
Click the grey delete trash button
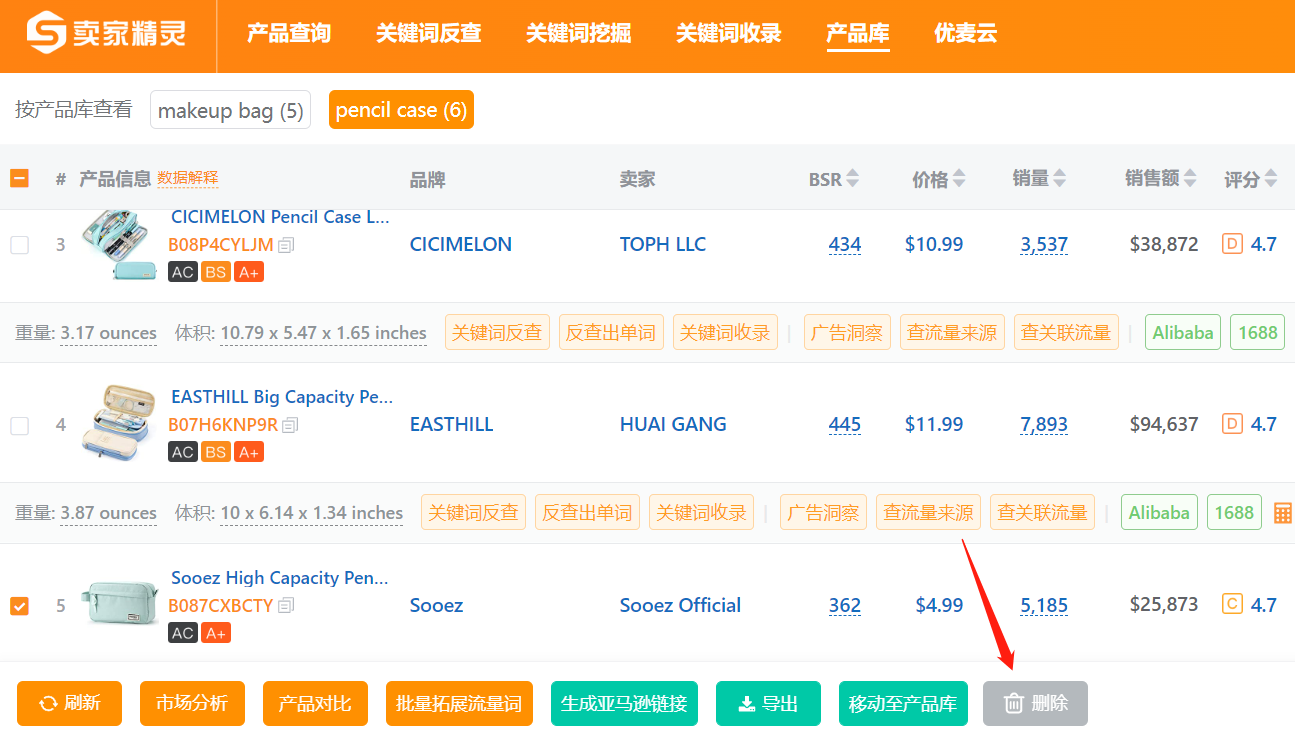tap(1035, 703)
